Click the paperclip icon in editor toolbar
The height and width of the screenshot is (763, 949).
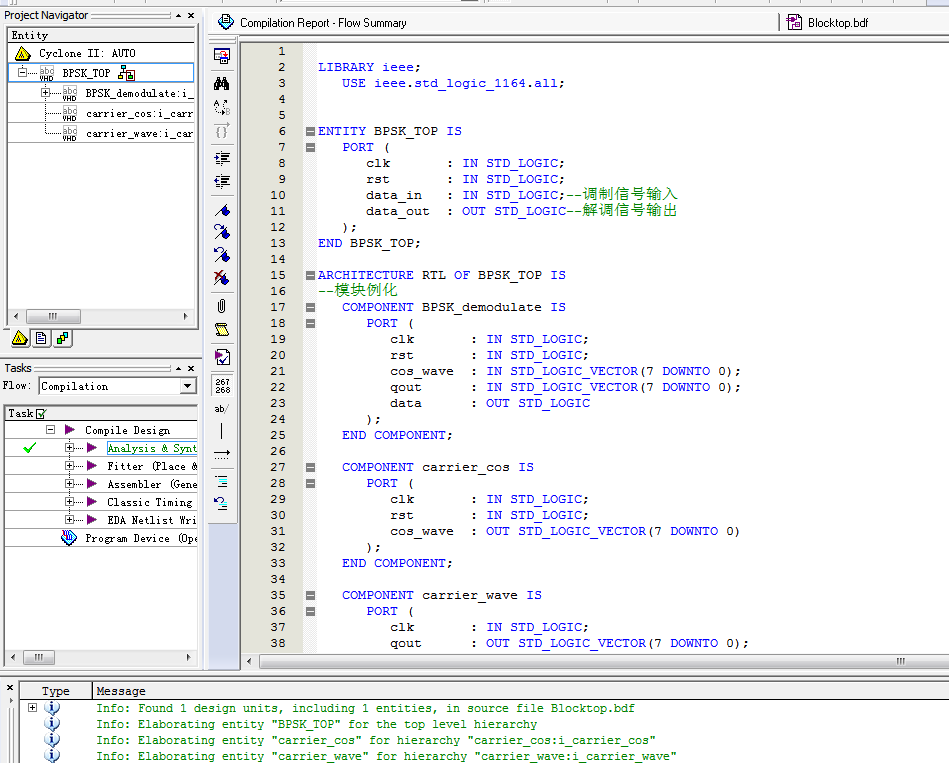click(222, 305)
